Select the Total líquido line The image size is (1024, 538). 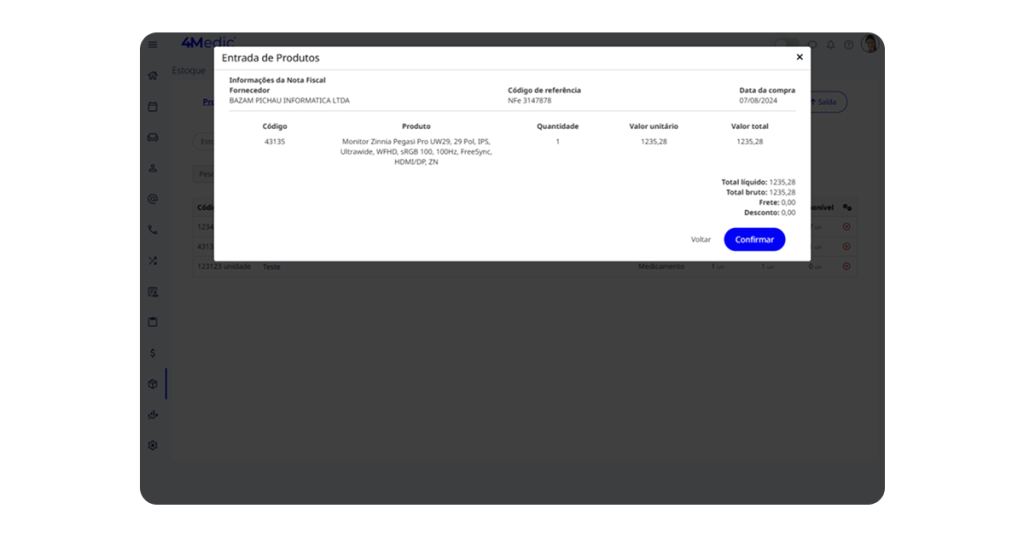pos(758,182)
